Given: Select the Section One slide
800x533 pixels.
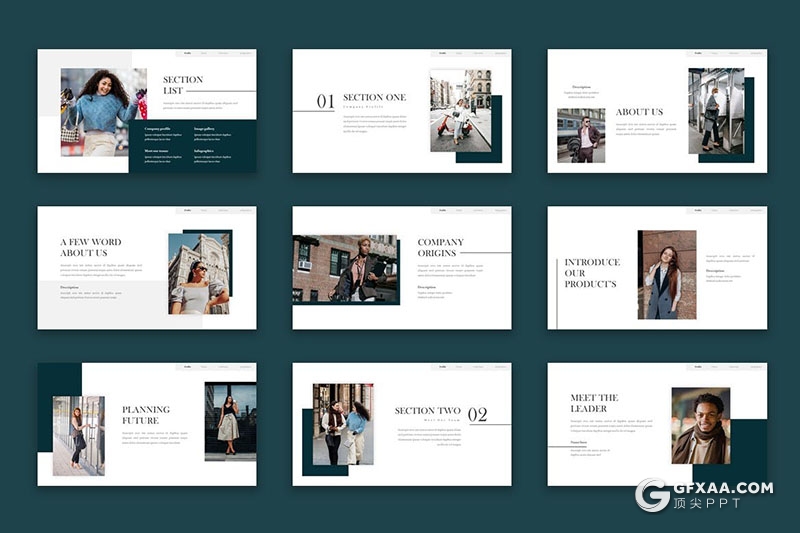Looking at the screenshot, I should coord(401,111).
